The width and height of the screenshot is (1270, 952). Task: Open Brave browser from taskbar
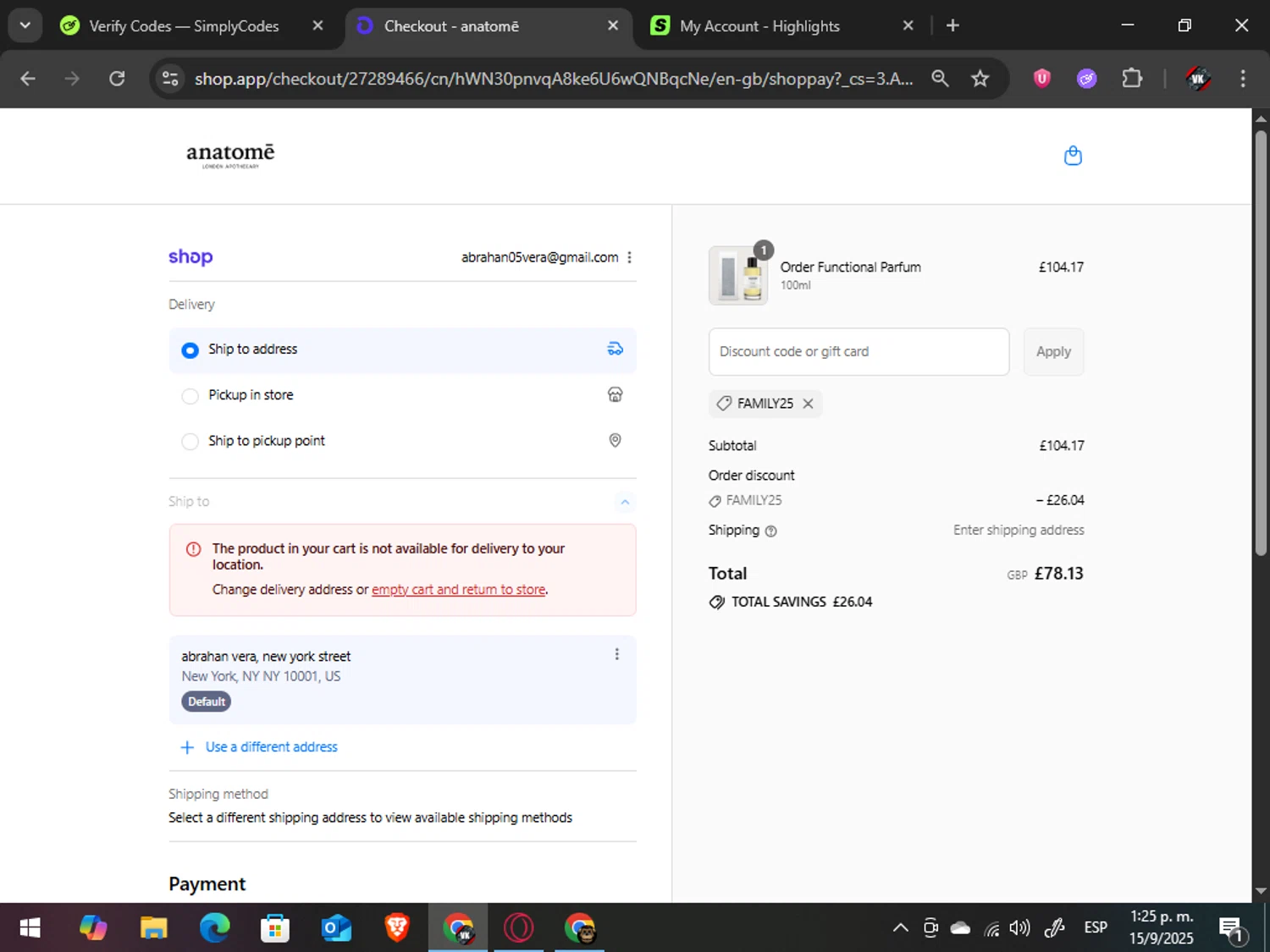397,928
